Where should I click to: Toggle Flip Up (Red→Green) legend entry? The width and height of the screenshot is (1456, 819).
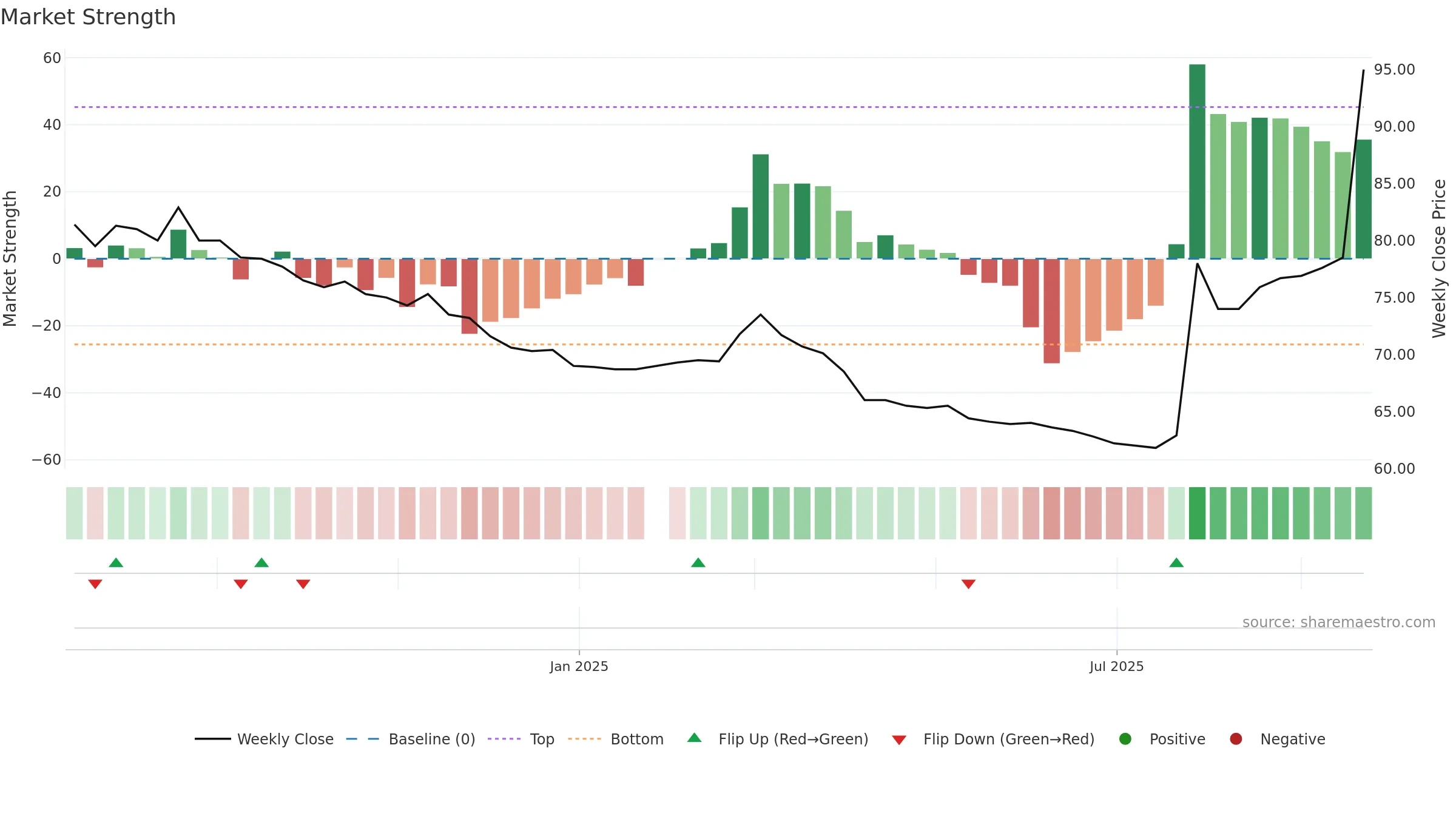778,739
